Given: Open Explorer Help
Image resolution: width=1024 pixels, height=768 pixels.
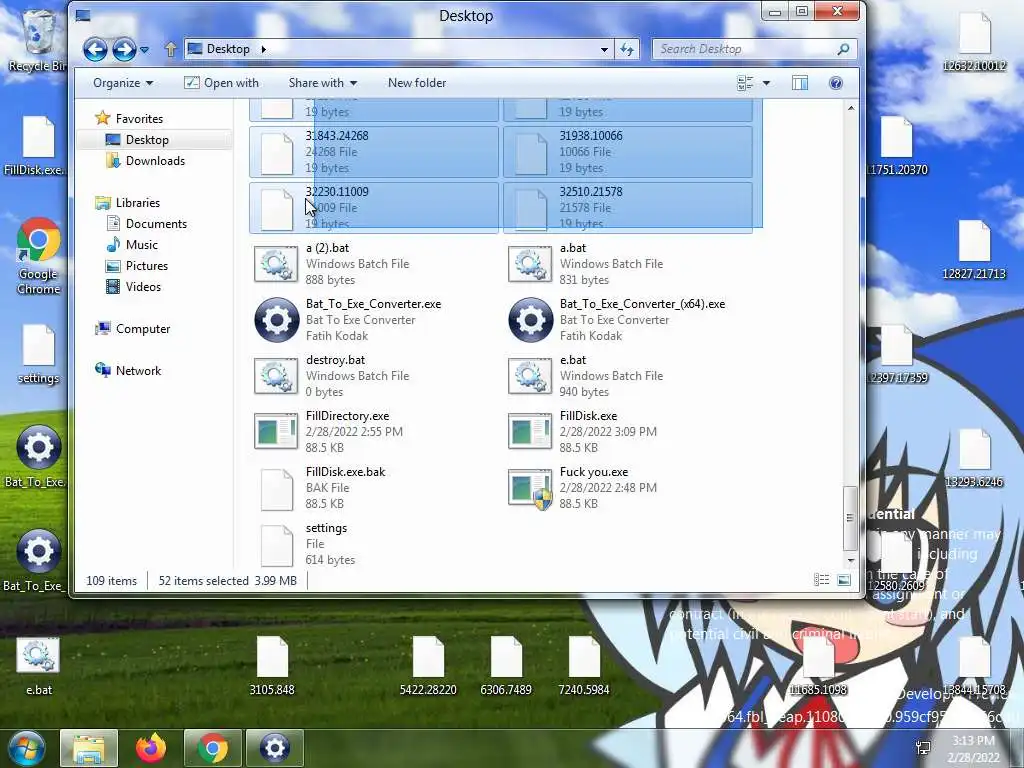Looking at the screenshot, I should click(835, 83).
